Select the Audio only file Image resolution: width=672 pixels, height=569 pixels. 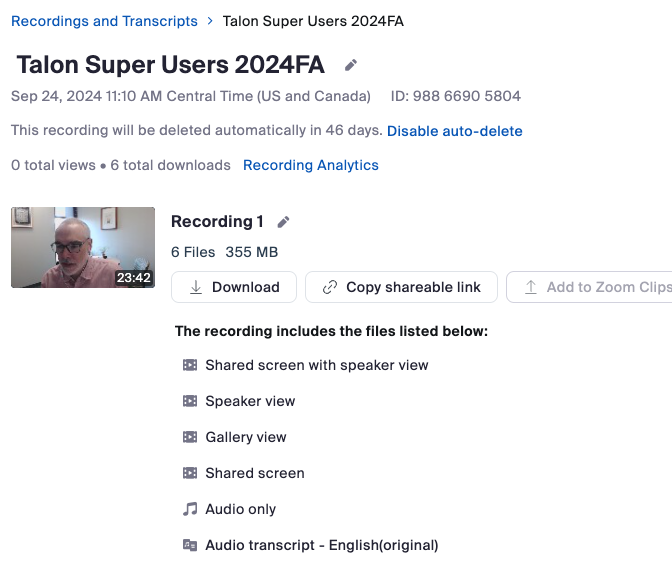[x=240, y=509]
